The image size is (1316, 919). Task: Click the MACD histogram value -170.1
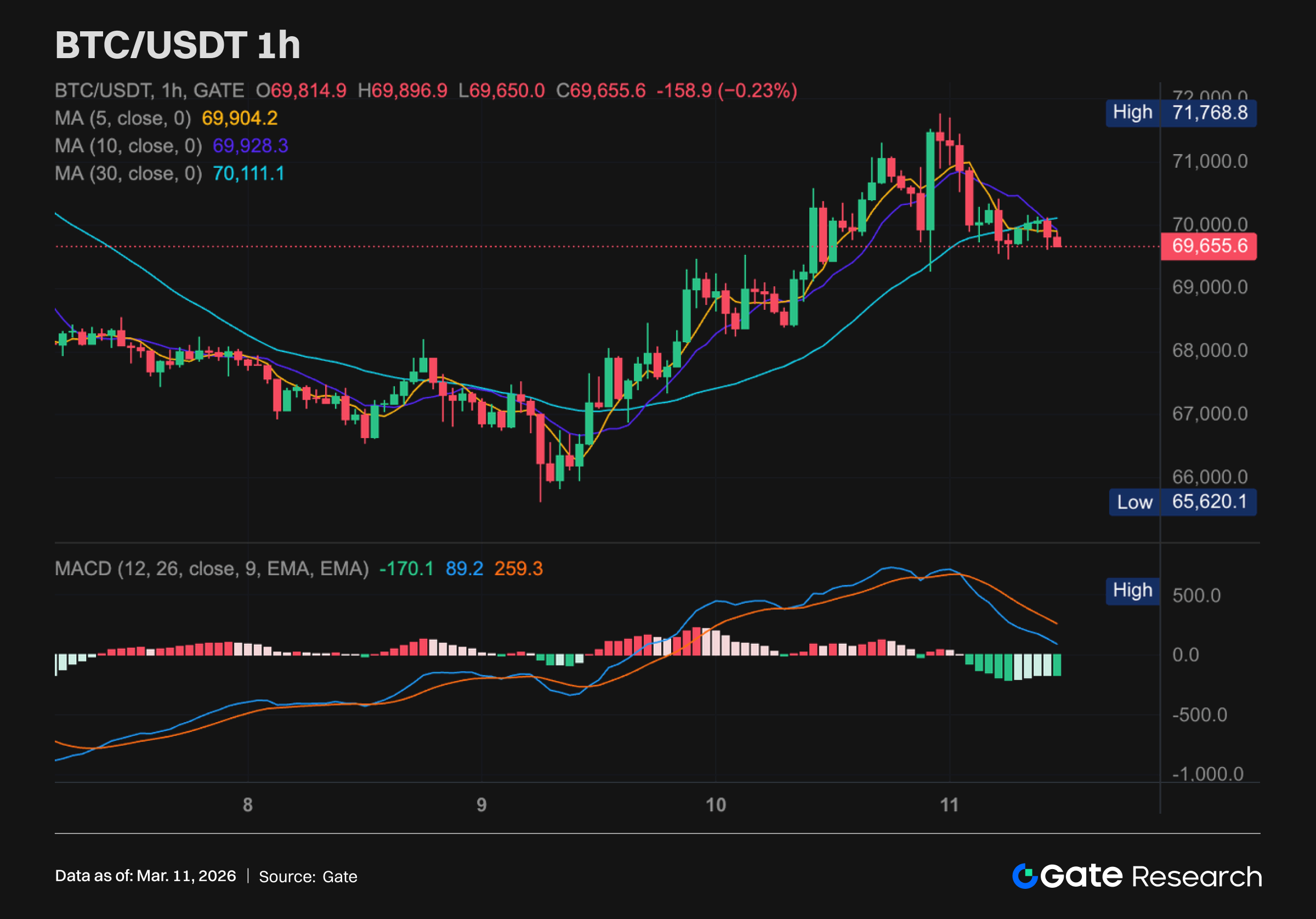pos(406,568)
